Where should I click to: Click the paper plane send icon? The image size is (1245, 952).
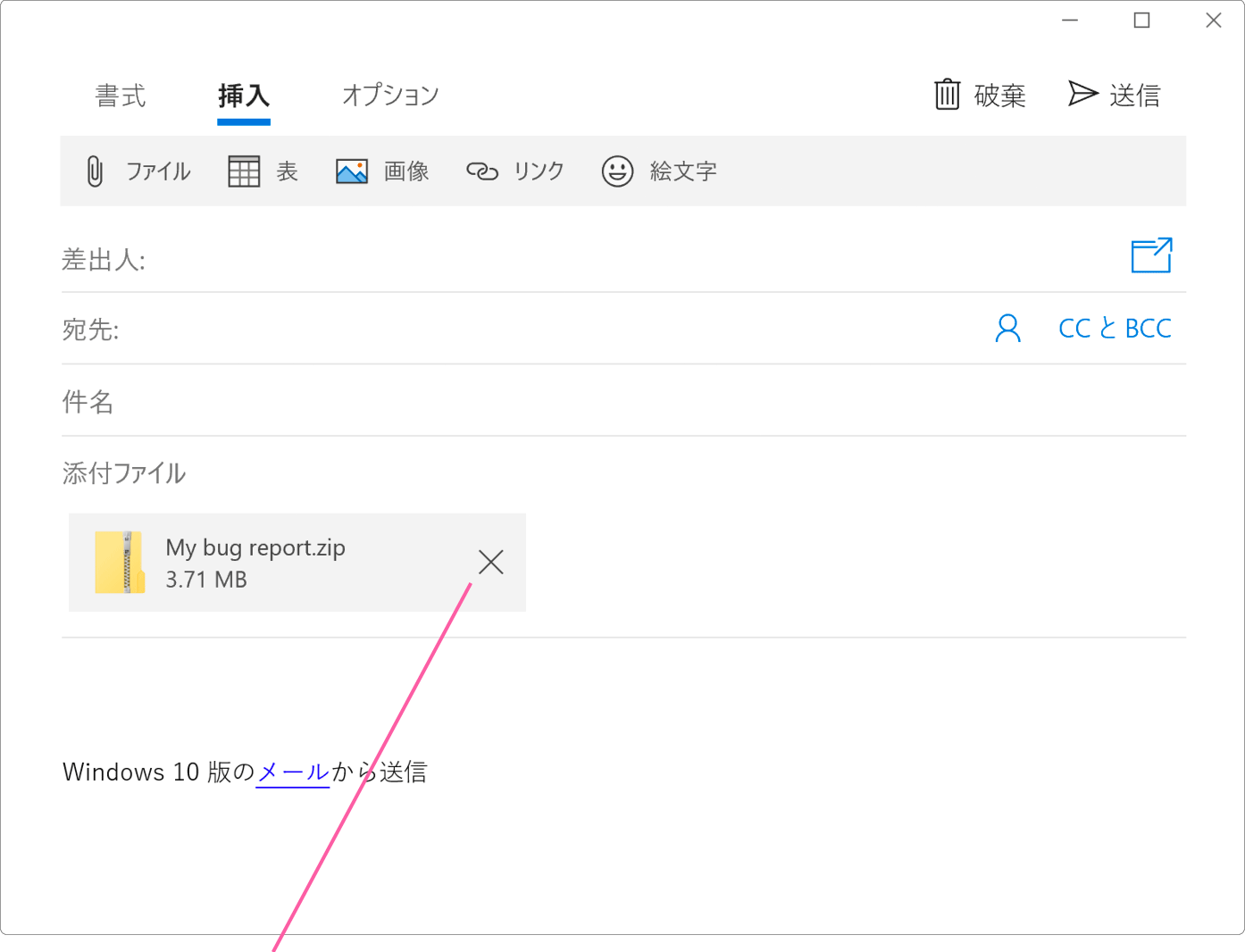pos(1082,94)
